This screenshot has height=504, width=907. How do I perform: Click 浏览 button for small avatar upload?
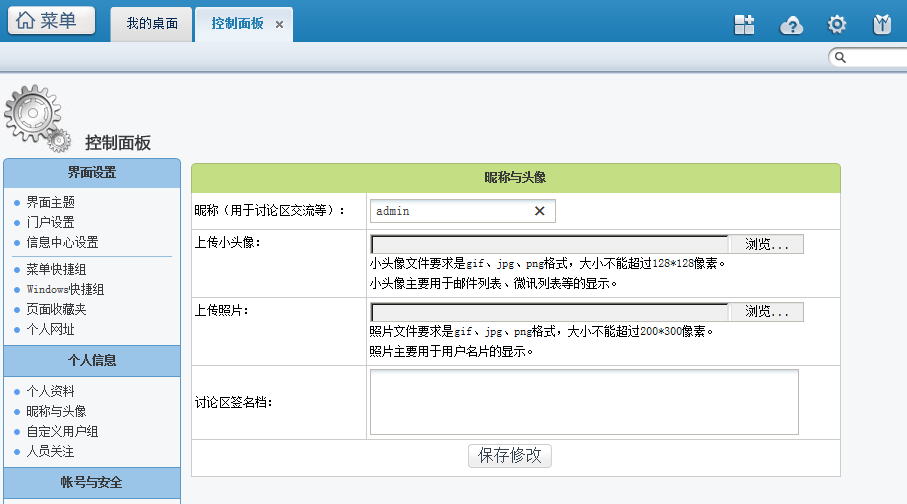pyautogui.click(x=767, y=245)
